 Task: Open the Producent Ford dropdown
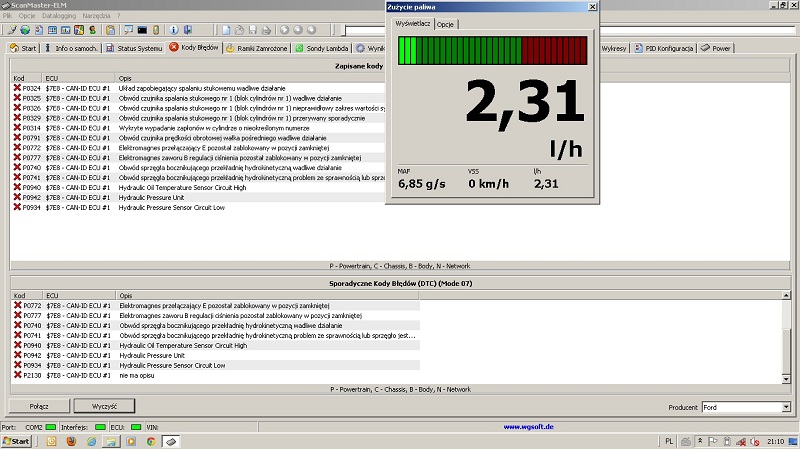point(786,408)
